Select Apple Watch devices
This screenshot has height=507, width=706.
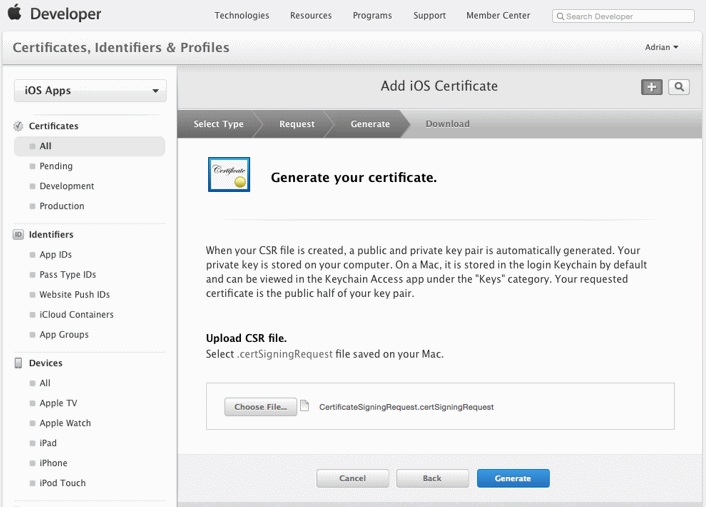click(65, 423)
